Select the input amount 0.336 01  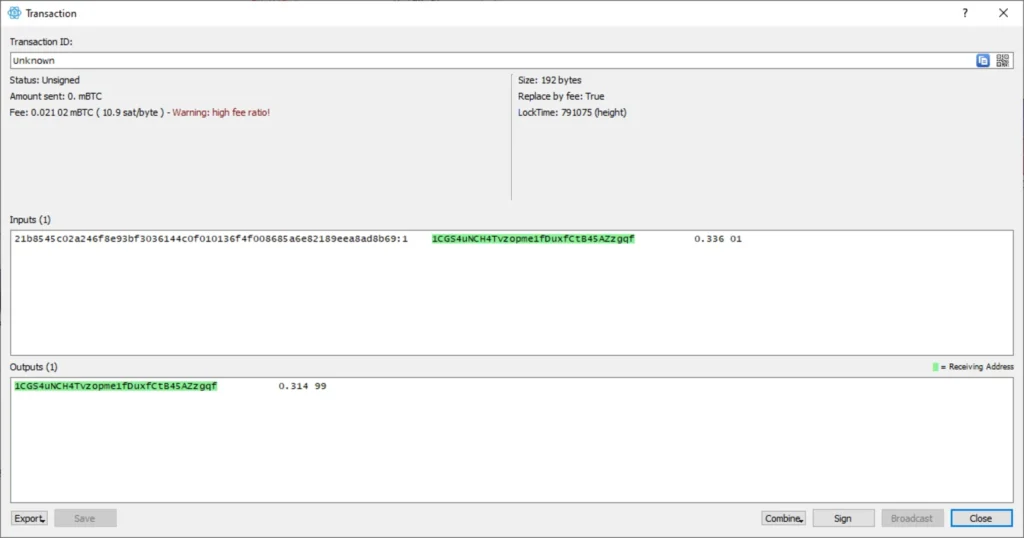click(718, 239)
